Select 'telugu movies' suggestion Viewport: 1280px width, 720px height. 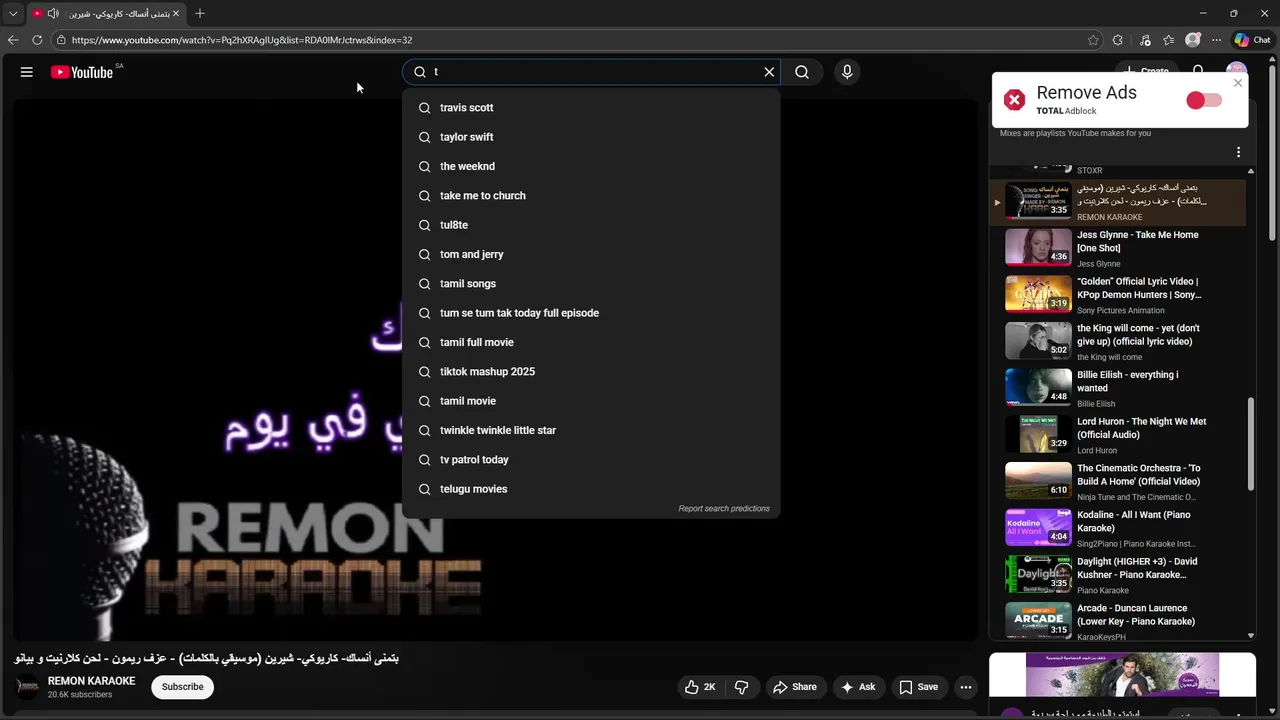pyautogui.click(x=590, y=489)
